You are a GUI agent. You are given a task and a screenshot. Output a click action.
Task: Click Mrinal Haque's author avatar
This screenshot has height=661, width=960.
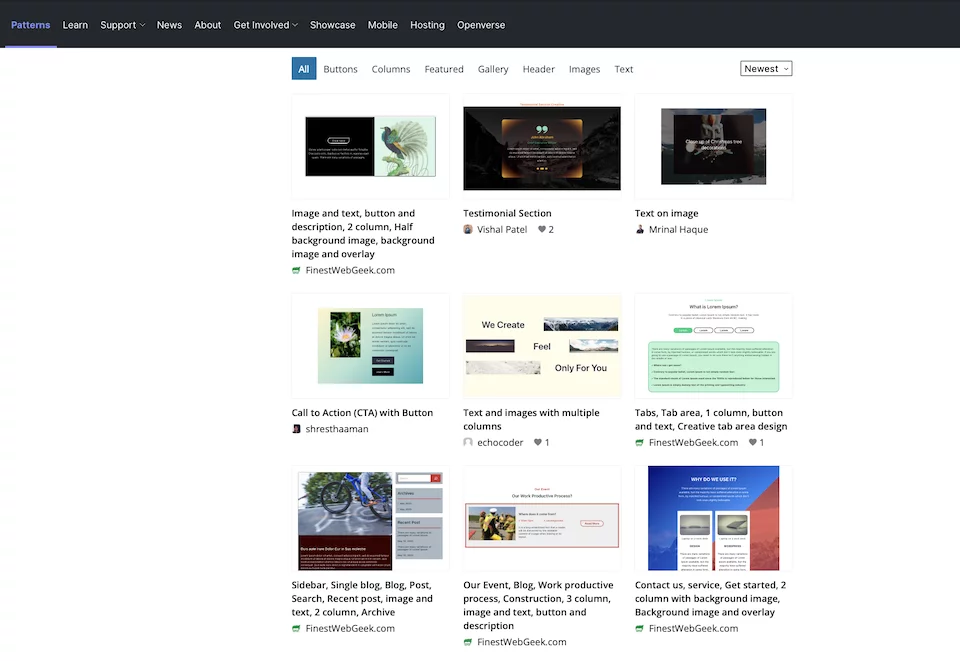pos(640,229)
